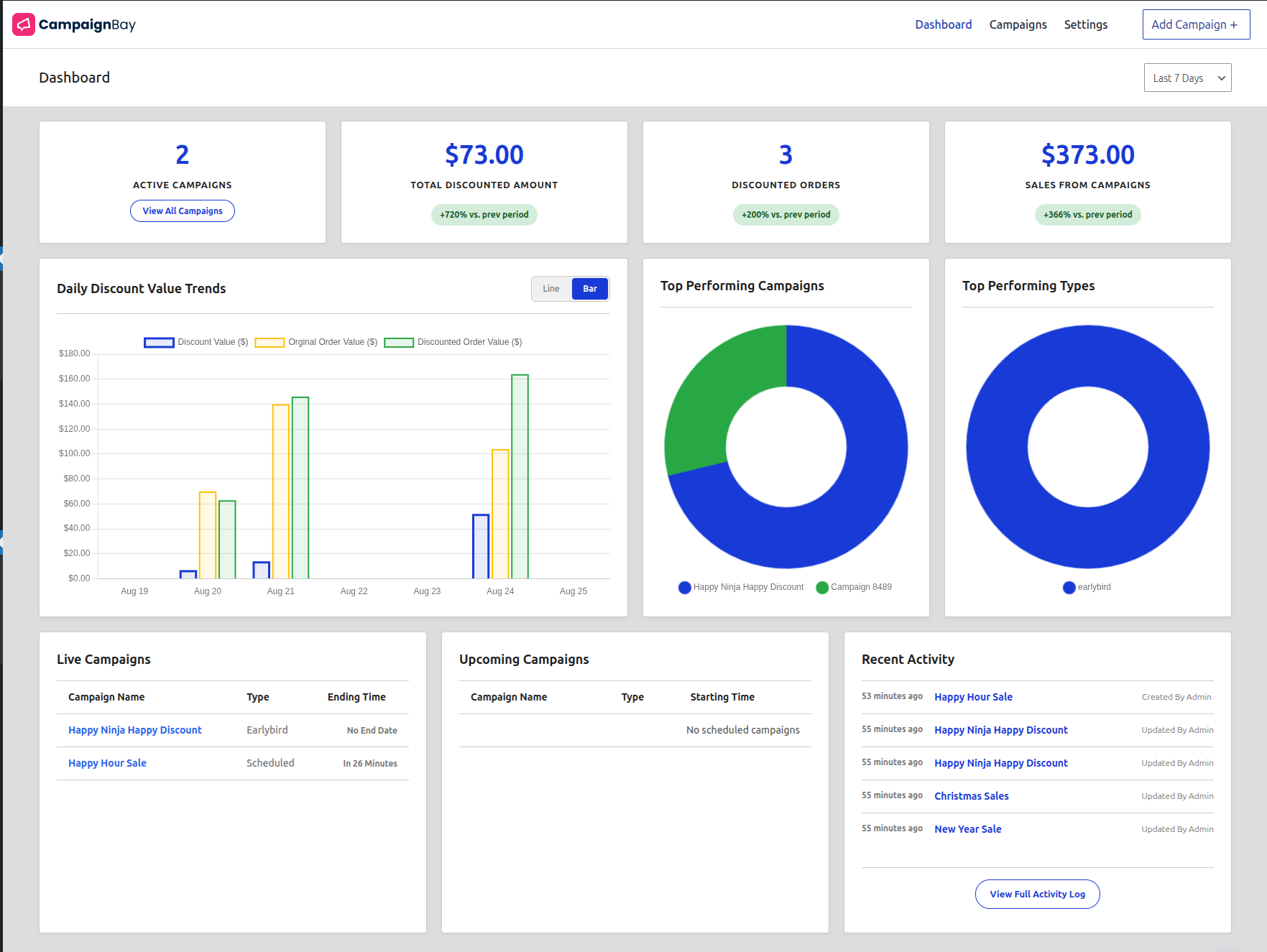This screenshot has width=1267, height=952.
Task: Open Happy Hour Sale from Live Campaigns
Action: click(x=106, y=762)
